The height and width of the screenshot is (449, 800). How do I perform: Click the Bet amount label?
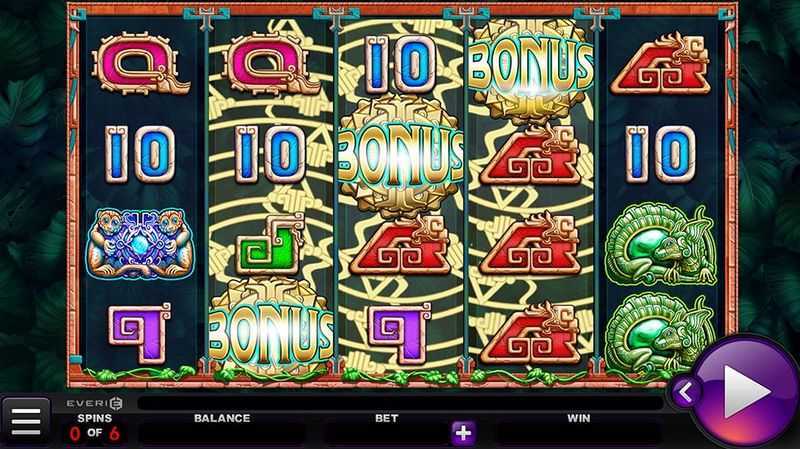[x=386, y=418]
